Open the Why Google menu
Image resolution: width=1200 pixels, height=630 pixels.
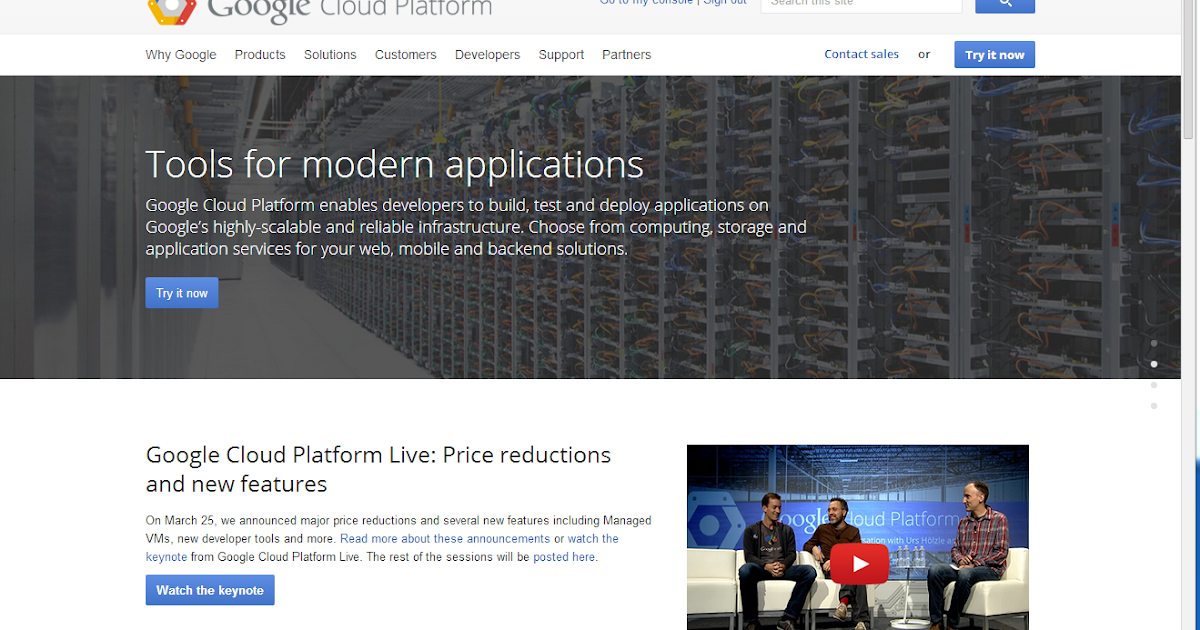181,55
